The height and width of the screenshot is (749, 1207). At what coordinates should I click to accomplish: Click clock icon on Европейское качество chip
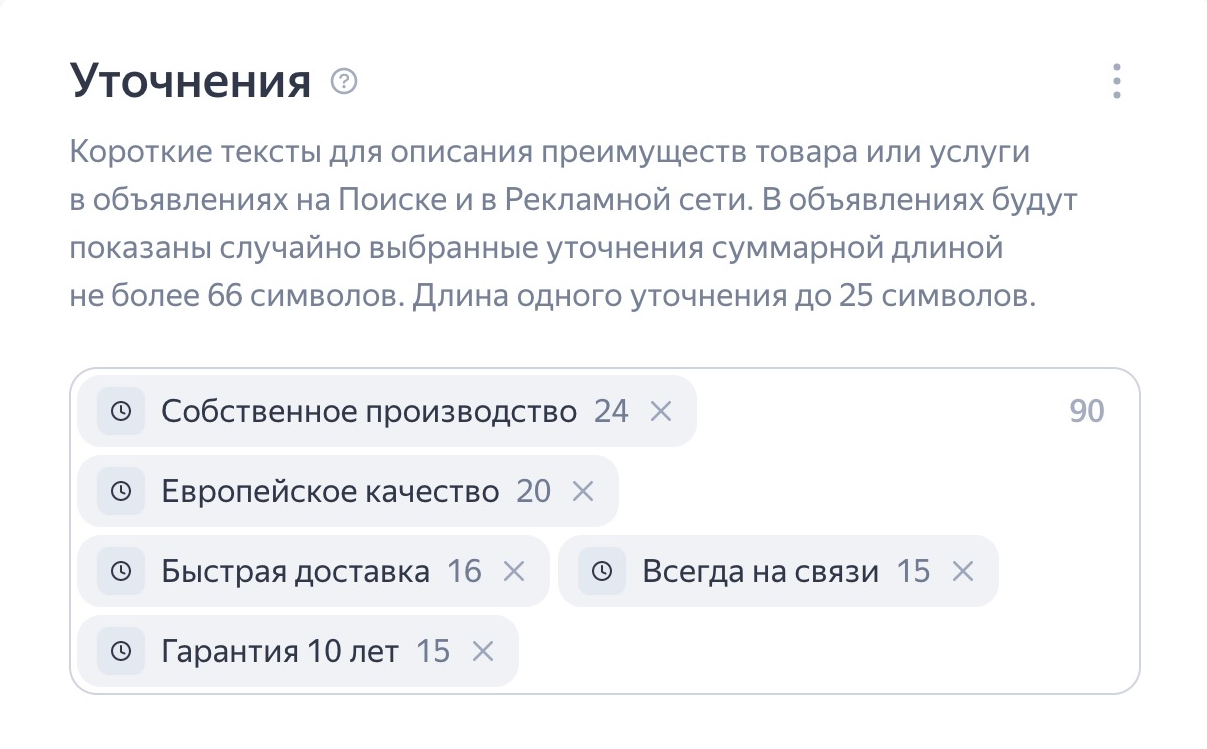coord(121,491)
